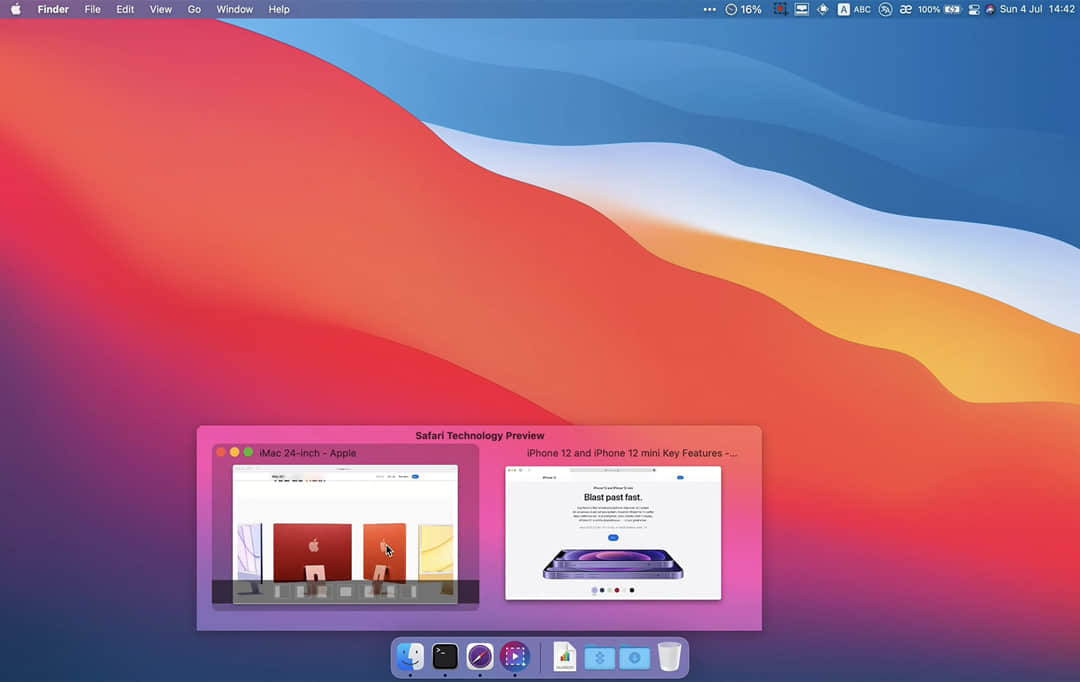Click the date and time clock
The image size is (1080, 682).
tap(1037, 9)
